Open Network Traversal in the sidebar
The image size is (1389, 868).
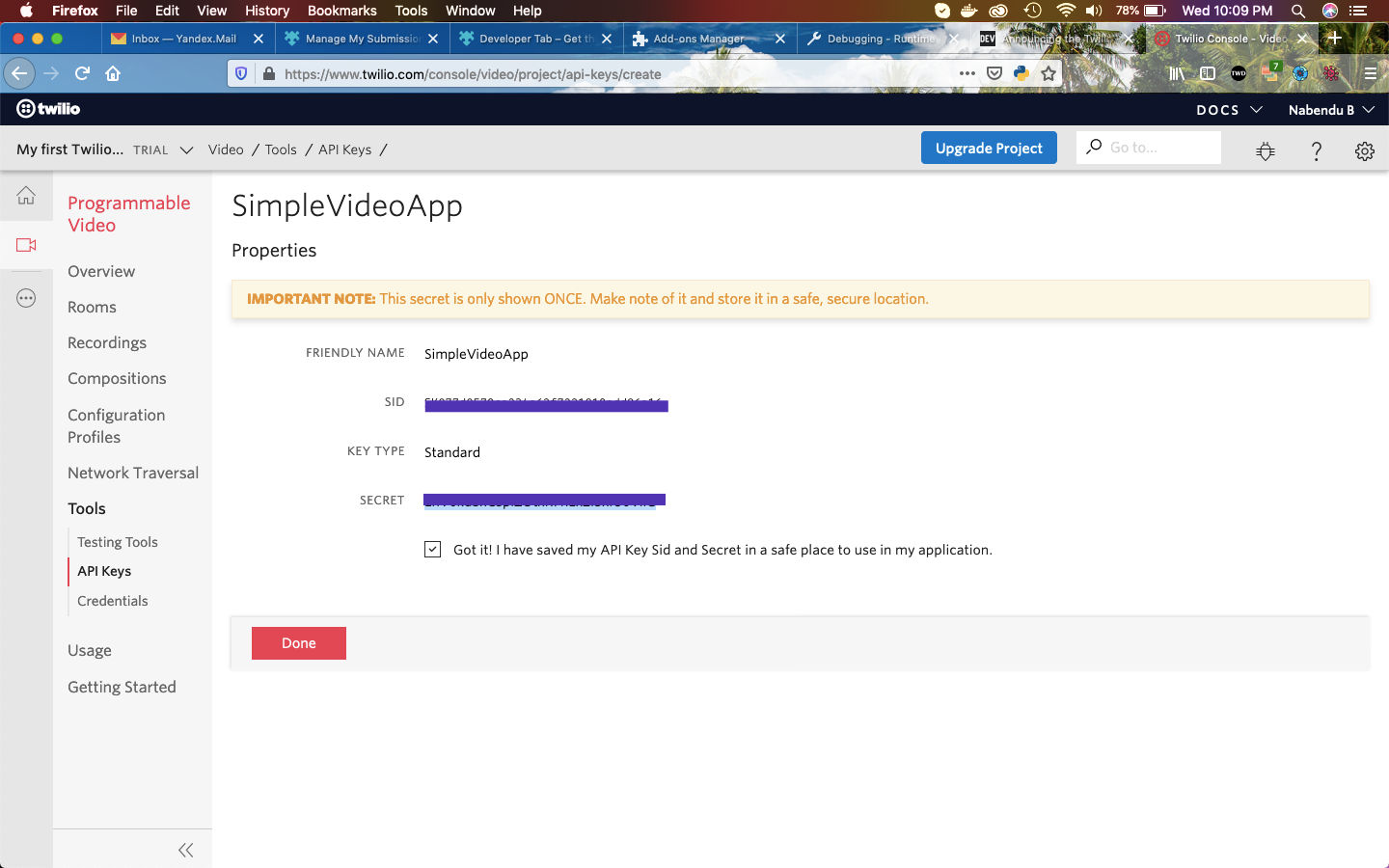(x=133, y=473)
